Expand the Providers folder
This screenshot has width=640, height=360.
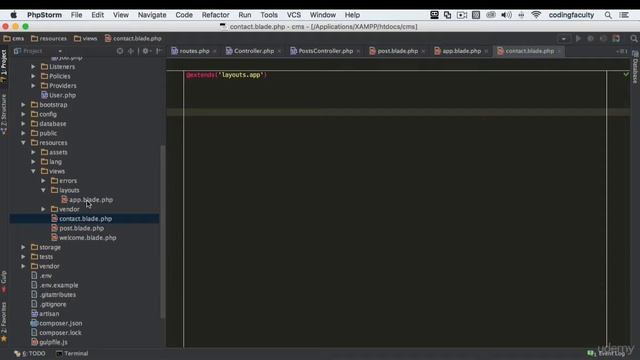pos(33,86)
